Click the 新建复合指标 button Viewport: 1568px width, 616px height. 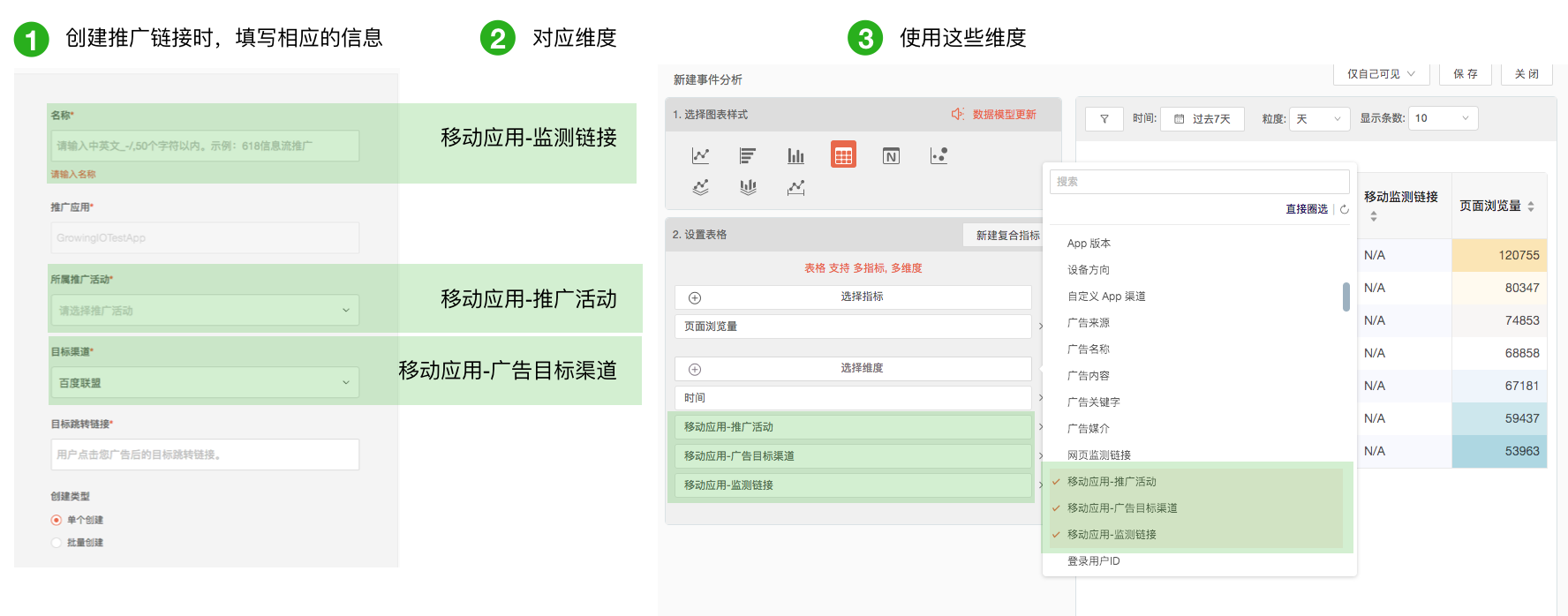coord(1006,236)
